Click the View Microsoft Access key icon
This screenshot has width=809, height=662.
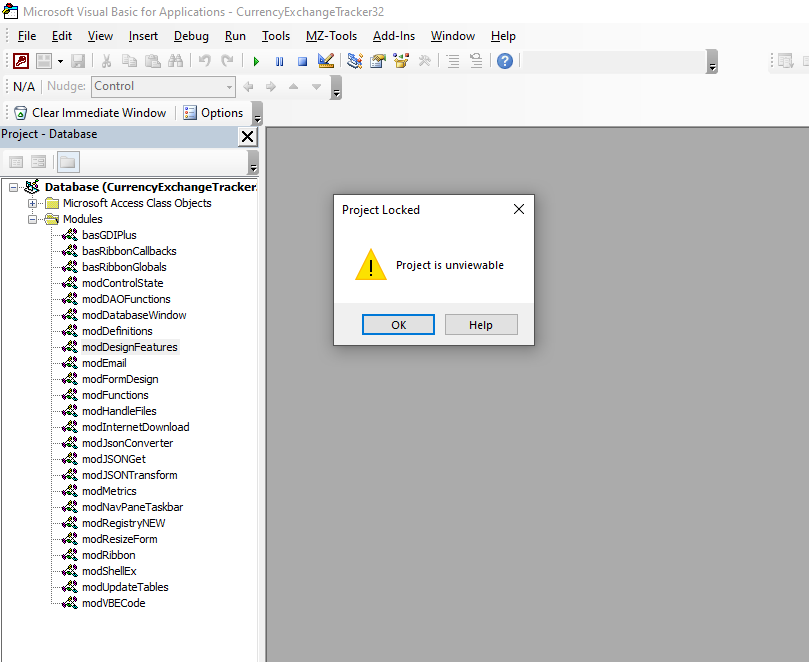pyautogui.click(x=21, y=61)
